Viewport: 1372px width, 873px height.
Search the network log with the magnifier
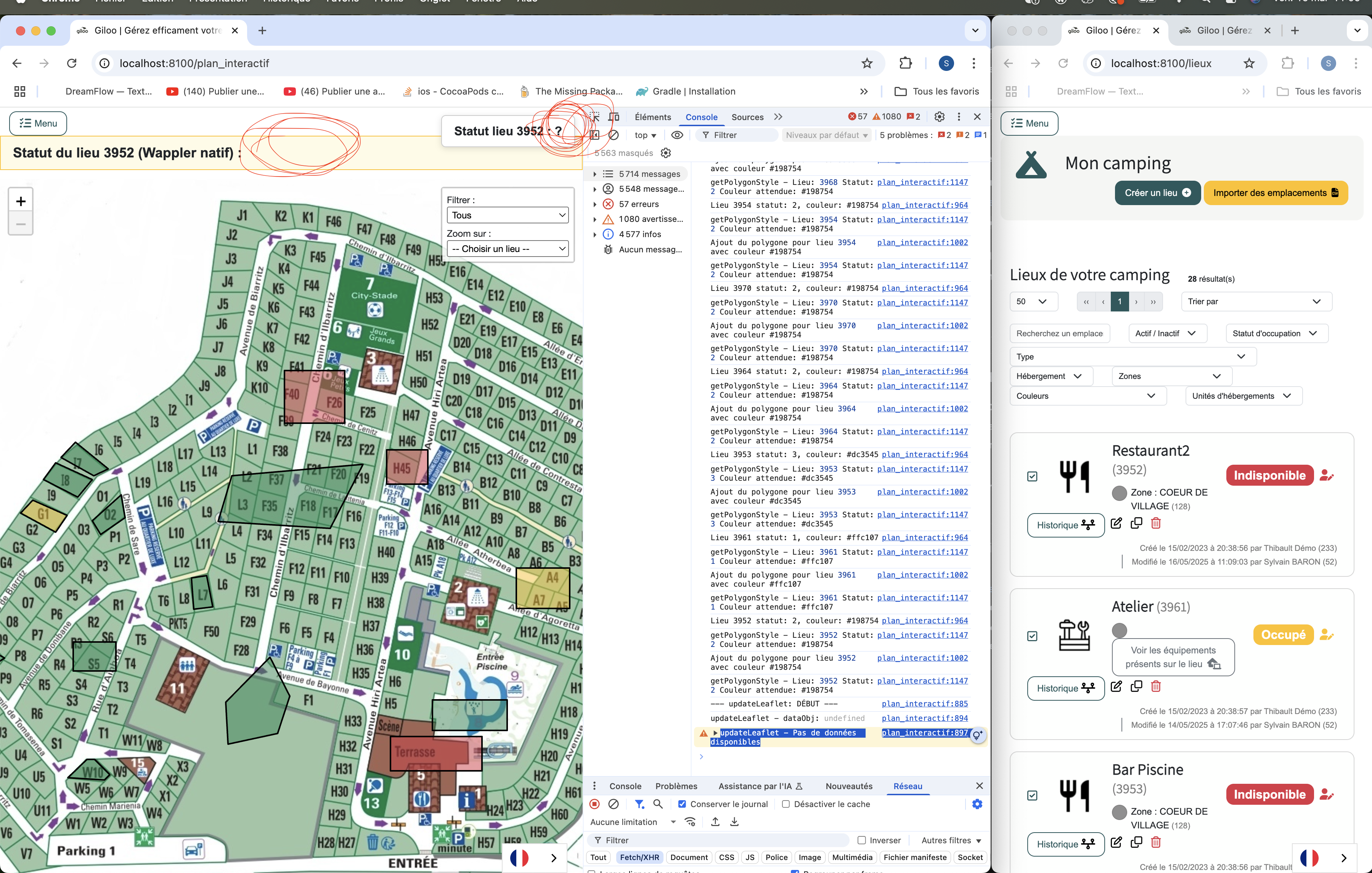[x=658, y=804]
